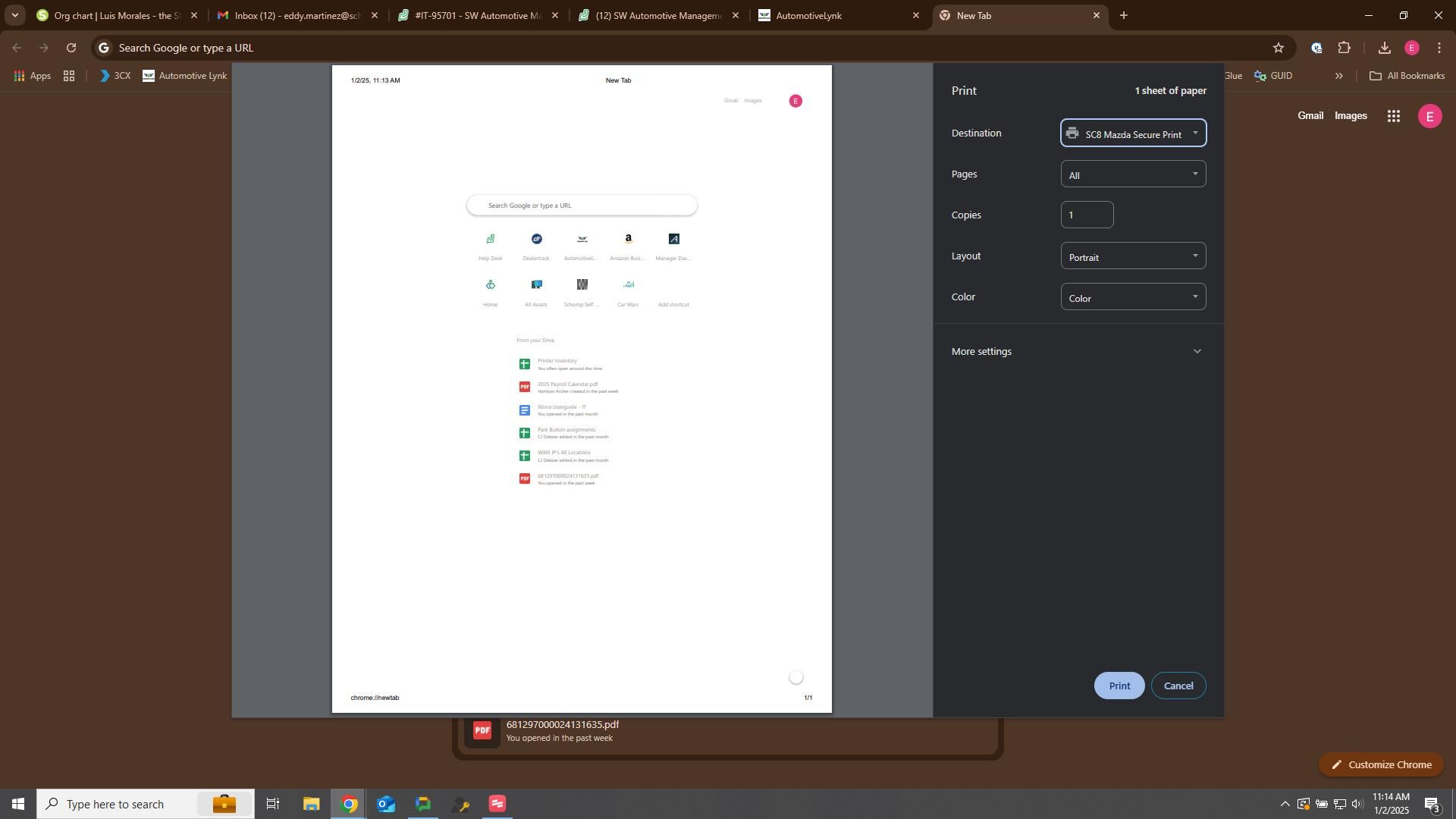The height and width of the screenshot is (819, 1456).
Task: Switch to the Gmail Inbox tab
Action: point(296,15)
